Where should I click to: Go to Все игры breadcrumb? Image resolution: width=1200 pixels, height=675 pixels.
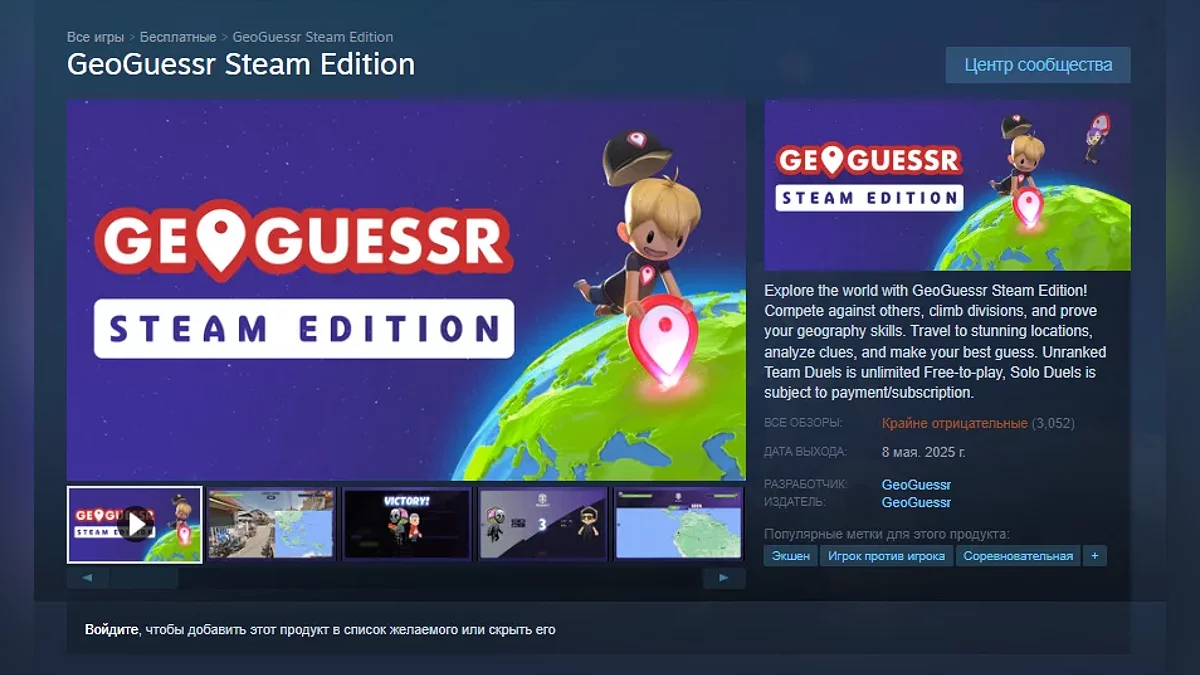click(95, 37)
